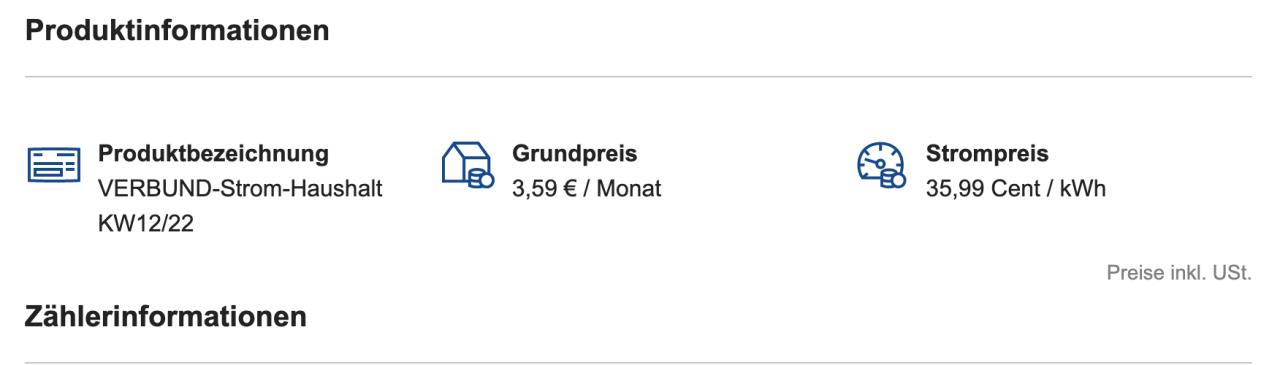Select the Zählerinformationen heading
The image size is (1280, 365).
[166, 318]
